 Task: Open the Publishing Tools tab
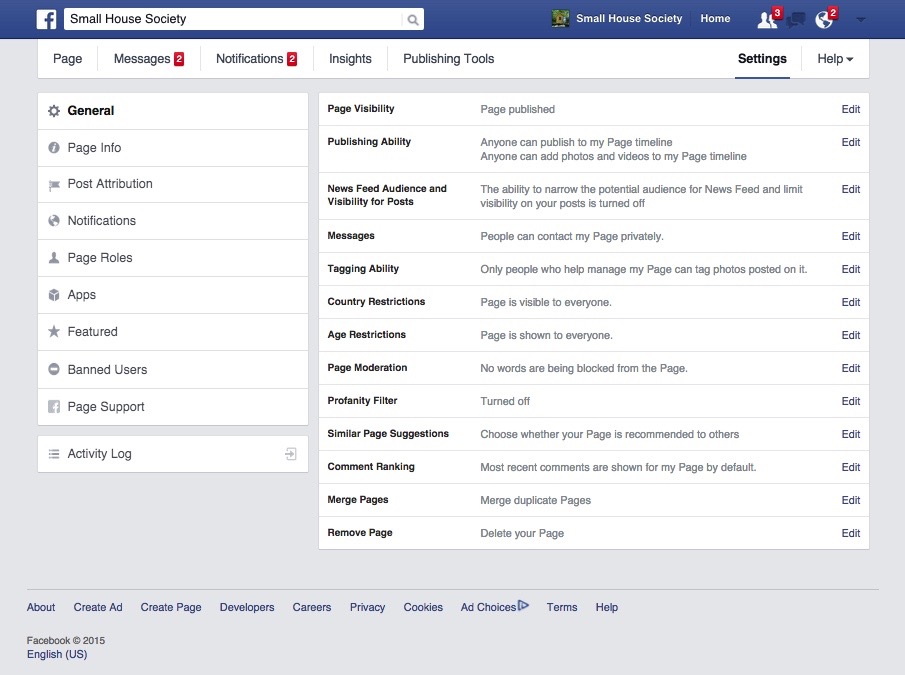tap(448, 59)
